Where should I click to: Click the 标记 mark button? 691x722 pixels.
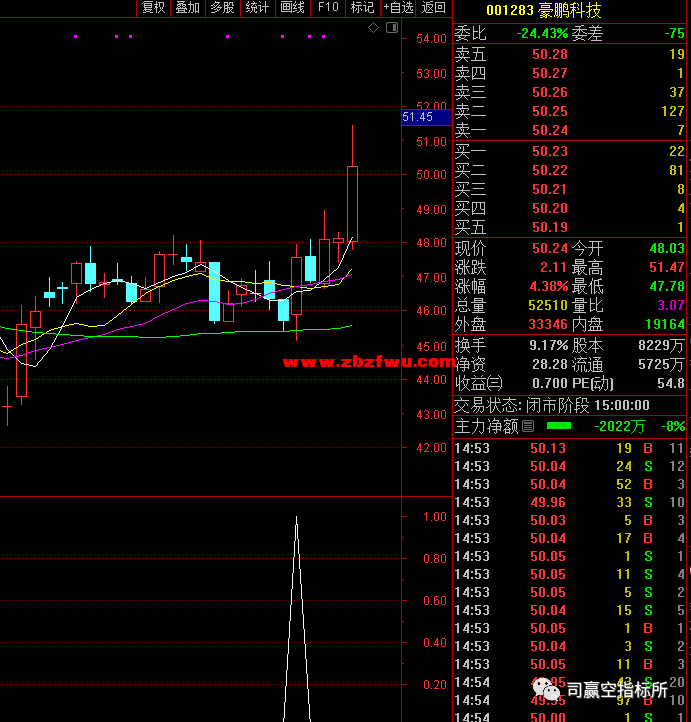point(363,8)
